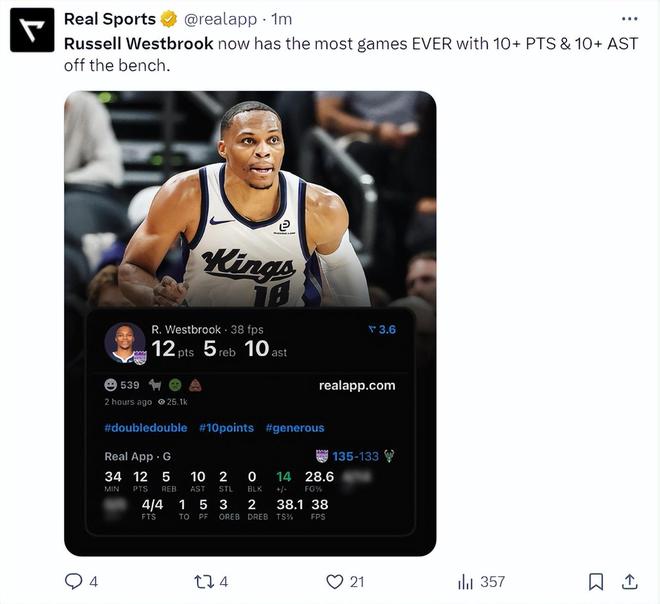Viewport: 660px width, 604px height.
Task: Bookmark this post
Action: tap(596, 581)
